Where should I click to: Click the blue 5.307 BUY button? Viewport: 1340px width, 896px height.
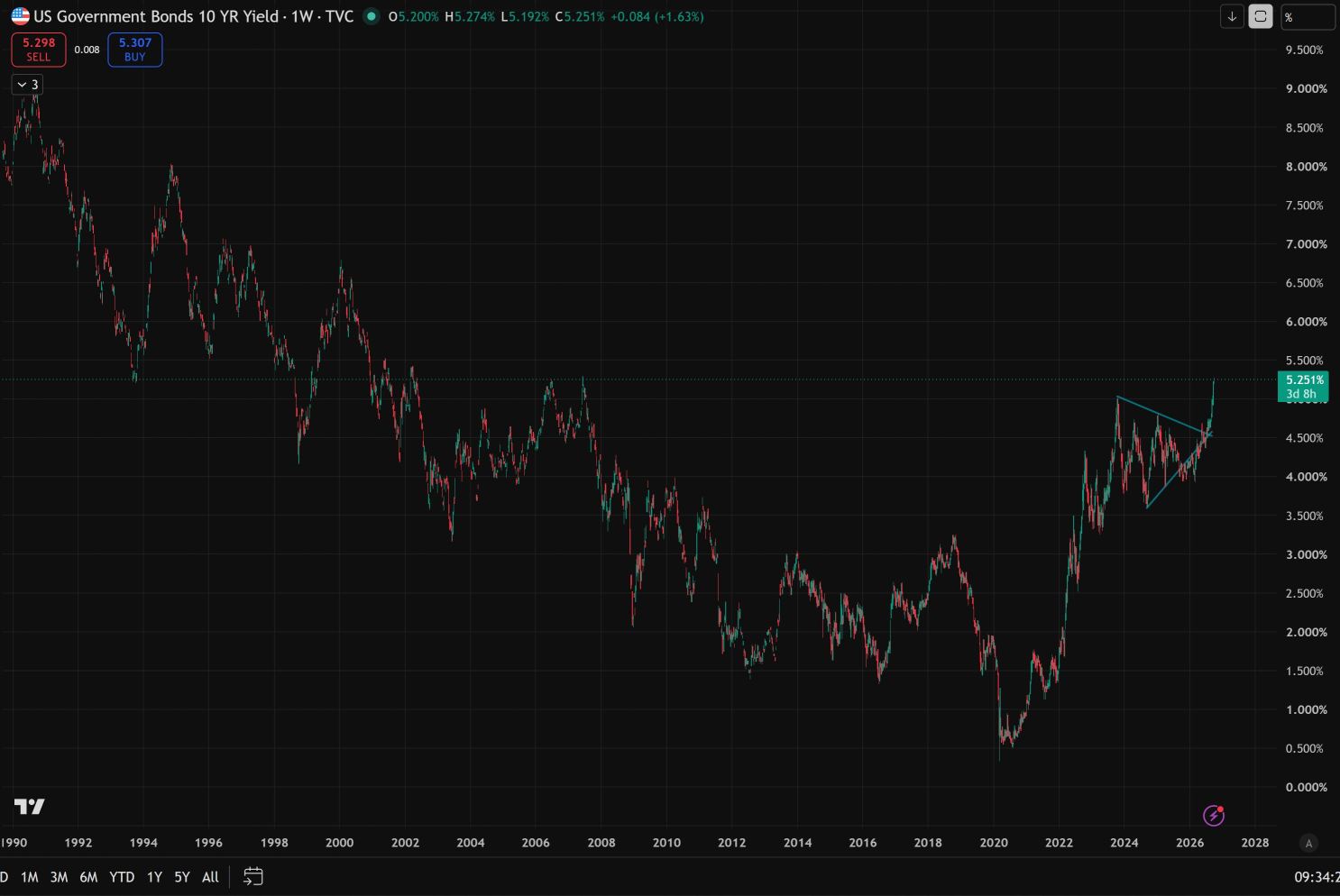coord(135,50)
